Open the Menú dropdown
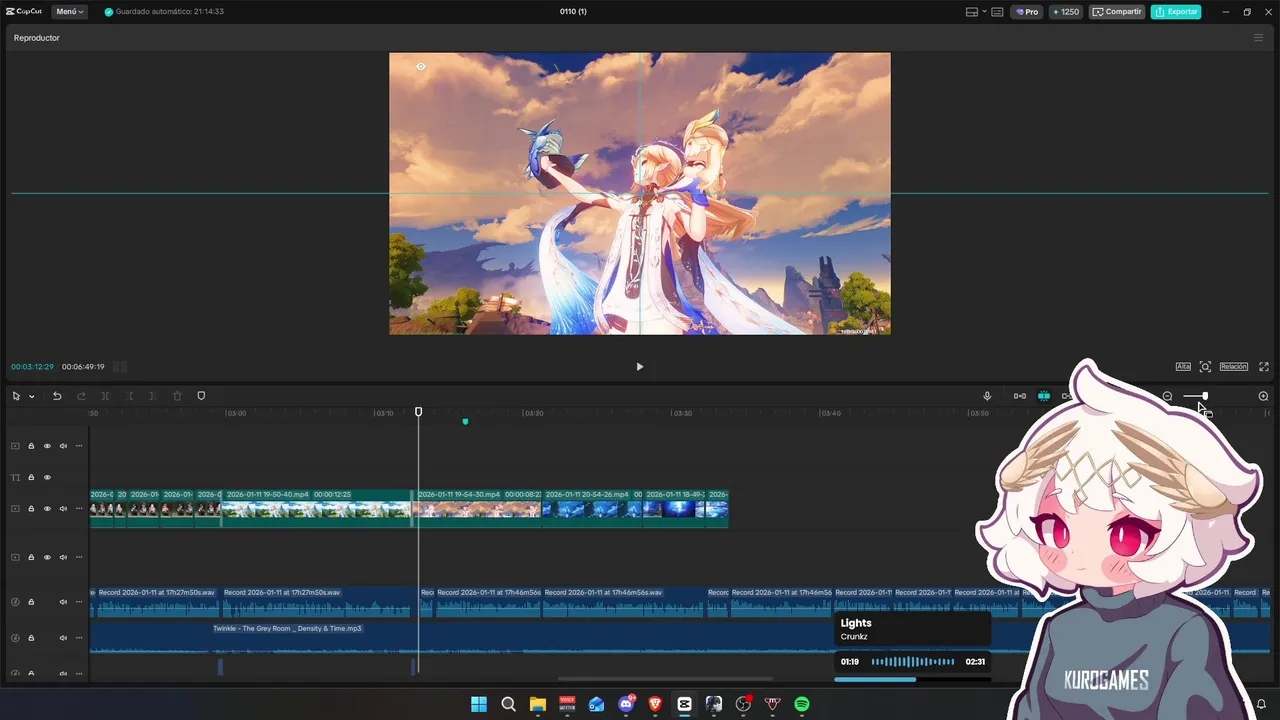The width and height of the screenshot is (1280, 720). tap(69, 12)
